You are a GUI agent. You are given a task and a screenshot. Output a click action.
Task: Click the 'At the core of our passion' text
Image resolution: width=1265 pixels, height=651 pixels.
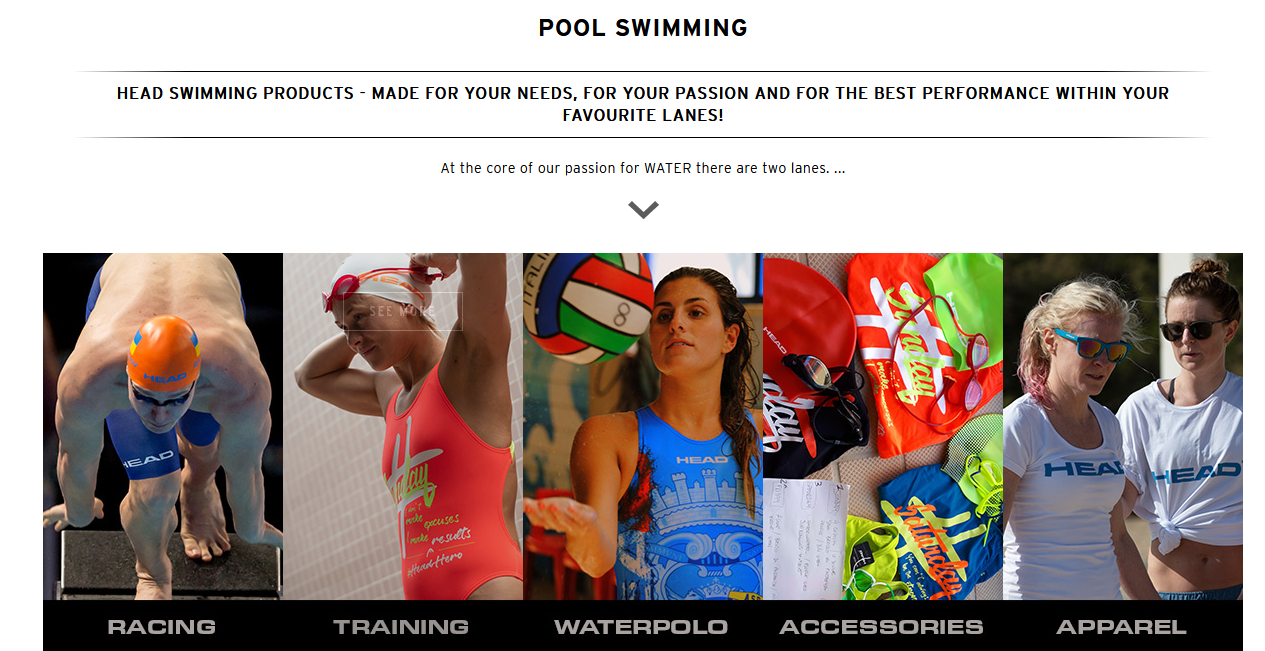click(643, 168)
